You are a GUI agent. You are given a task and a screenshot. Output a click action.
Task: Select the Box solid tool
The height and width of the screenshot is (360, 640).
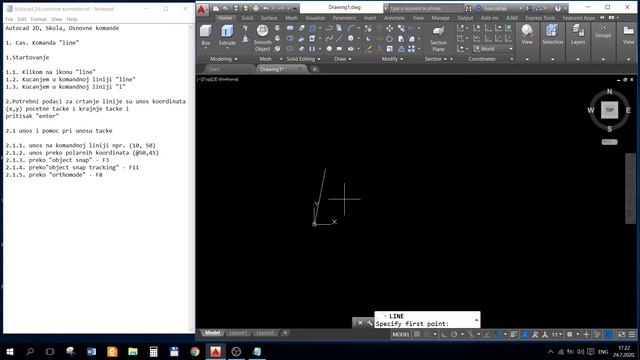click(206, 35)
